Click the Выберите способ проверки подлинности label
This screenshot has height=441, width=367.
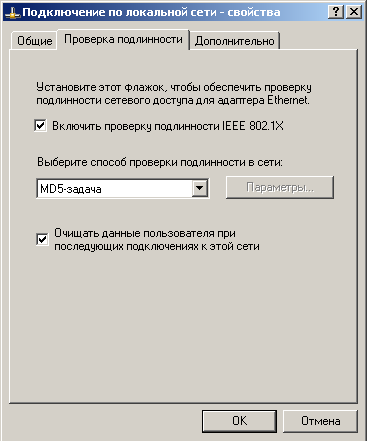point(160,162)
